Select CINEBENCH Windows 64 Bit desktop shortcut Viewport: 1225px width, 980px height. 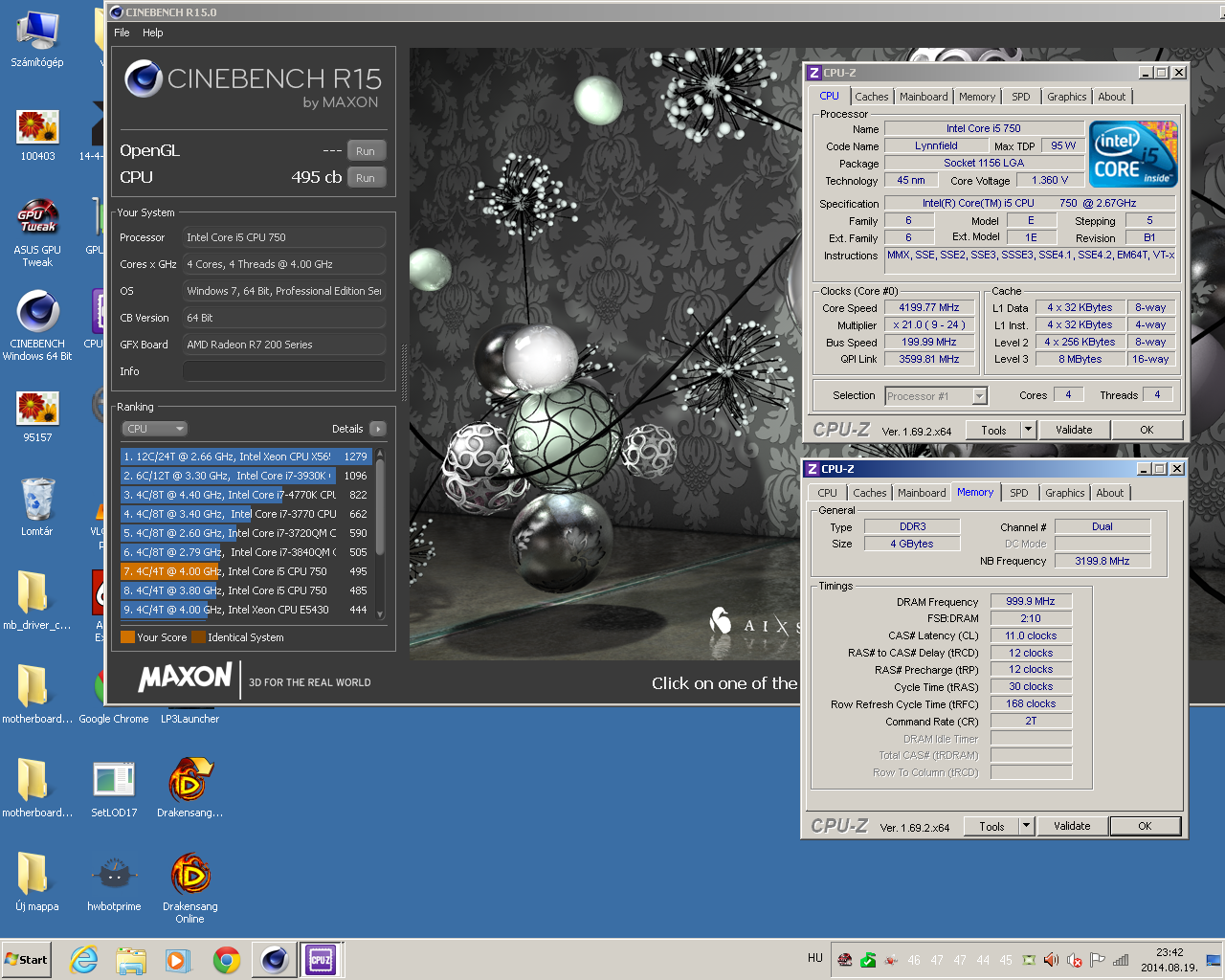pyautogui.click(x=37, y=325)
